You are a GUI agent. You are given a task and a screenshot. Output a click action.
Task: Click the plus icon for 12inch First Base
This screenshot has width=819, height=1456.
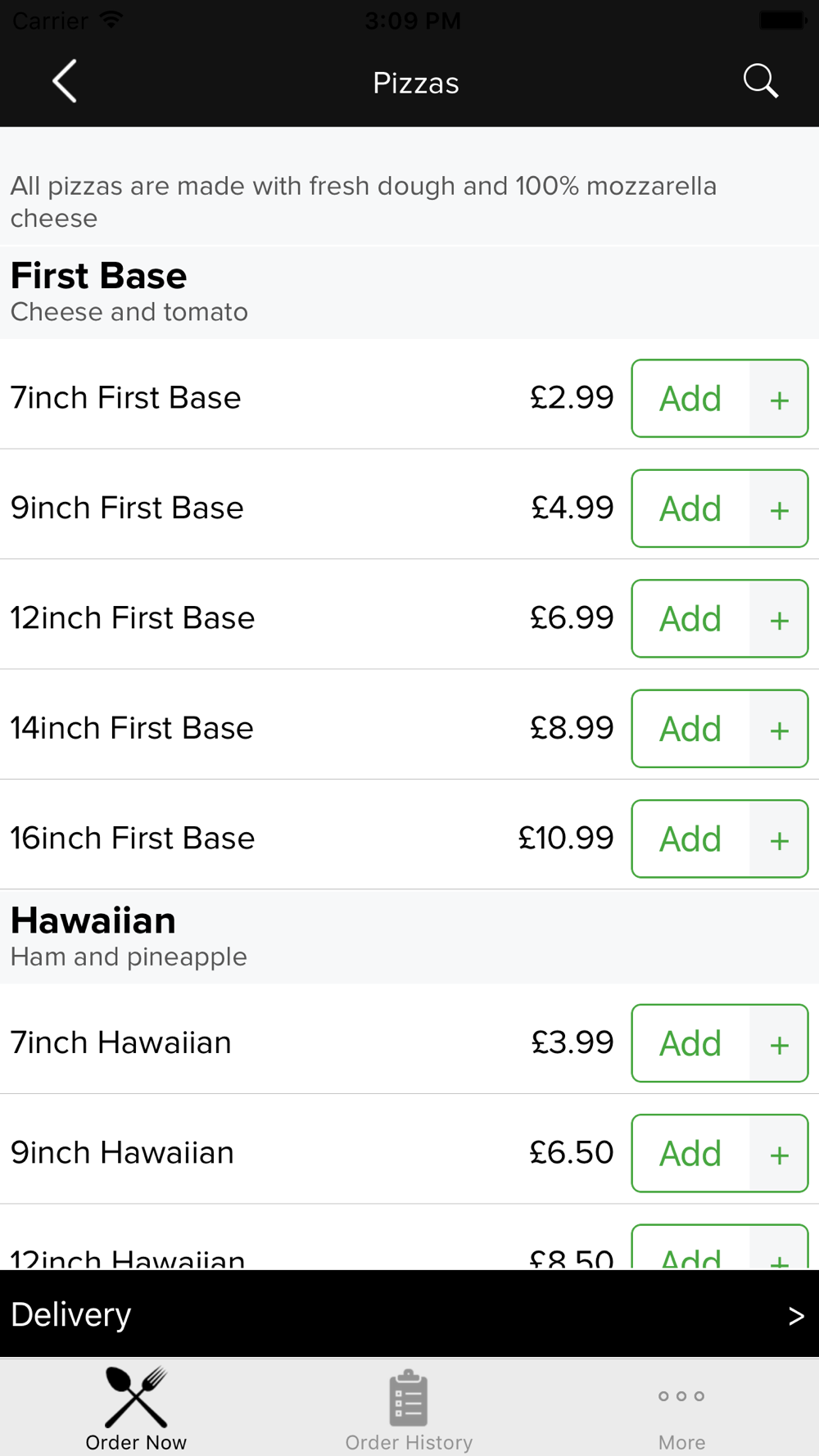[x=780, y=618]
